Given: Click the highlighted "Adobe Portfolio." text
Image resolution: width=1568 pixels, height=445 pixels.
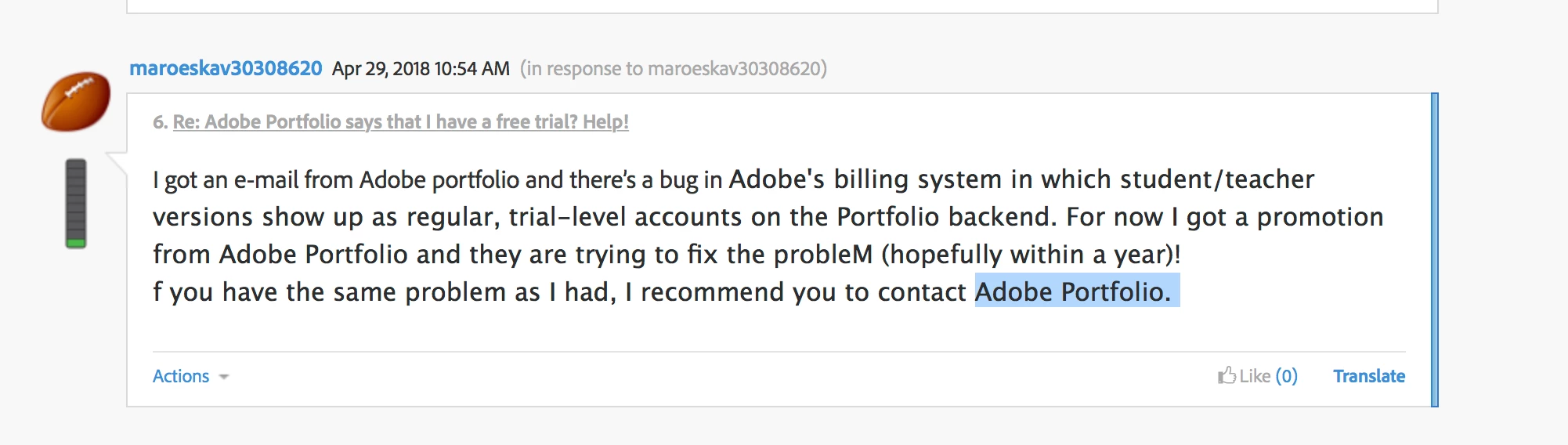Looking at the screenshot, I should coord(1072,292).
